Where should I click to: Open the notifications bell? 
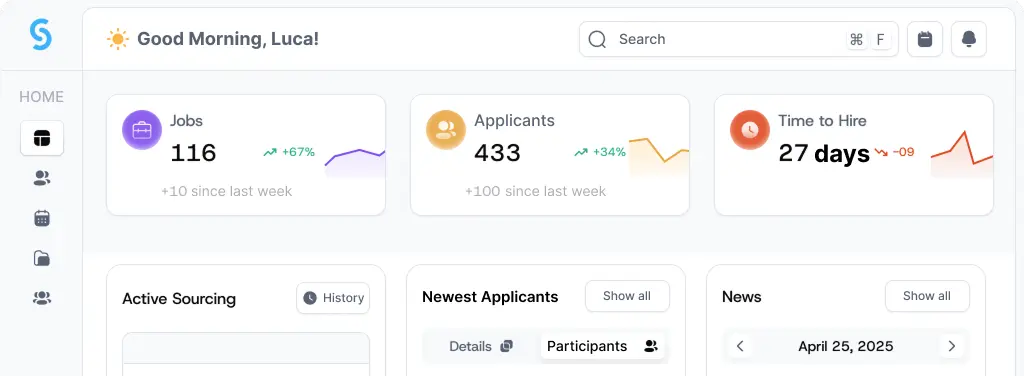click(x=968, y=39)
